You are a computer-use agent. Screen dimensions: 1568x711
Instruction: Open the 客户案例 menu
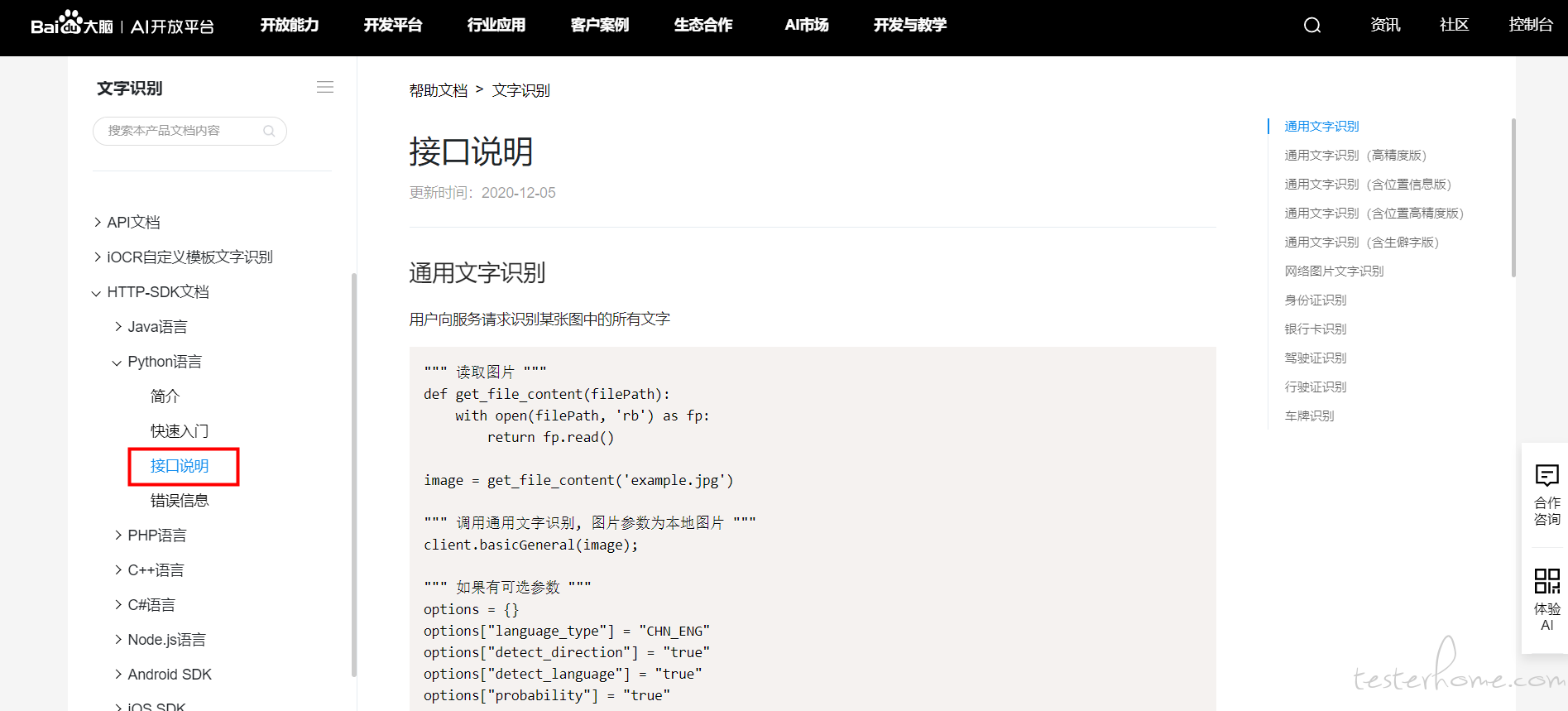[x=600, y=25]
